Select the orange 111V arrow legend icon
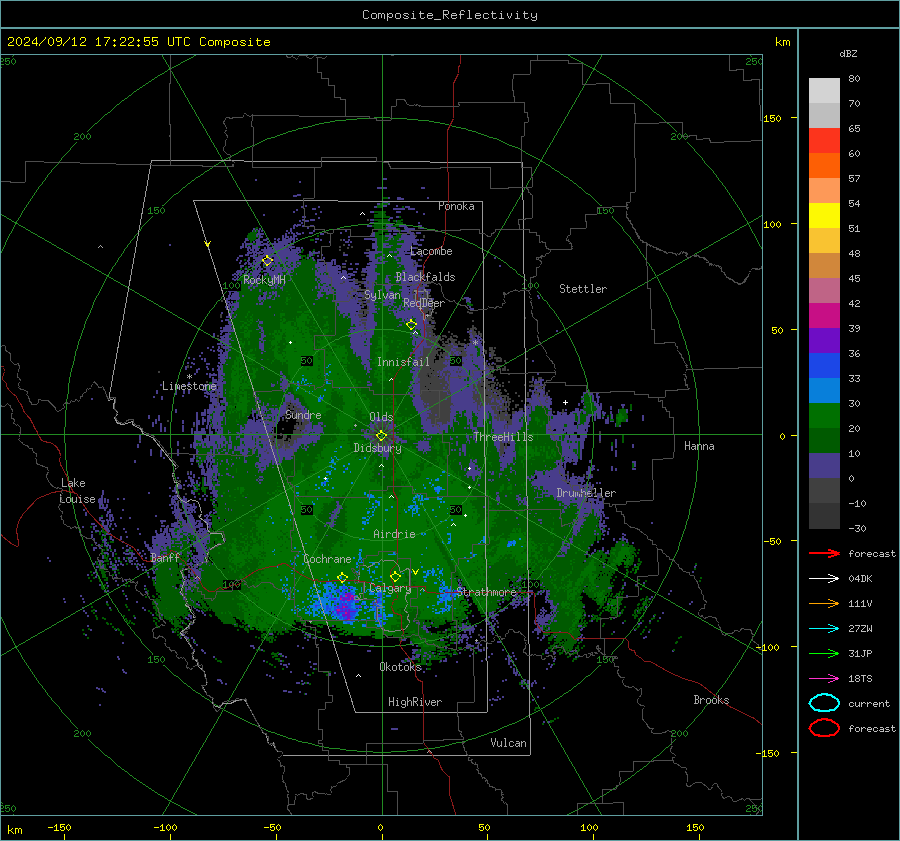The image size is (900, 841). (x=824, y=603)
